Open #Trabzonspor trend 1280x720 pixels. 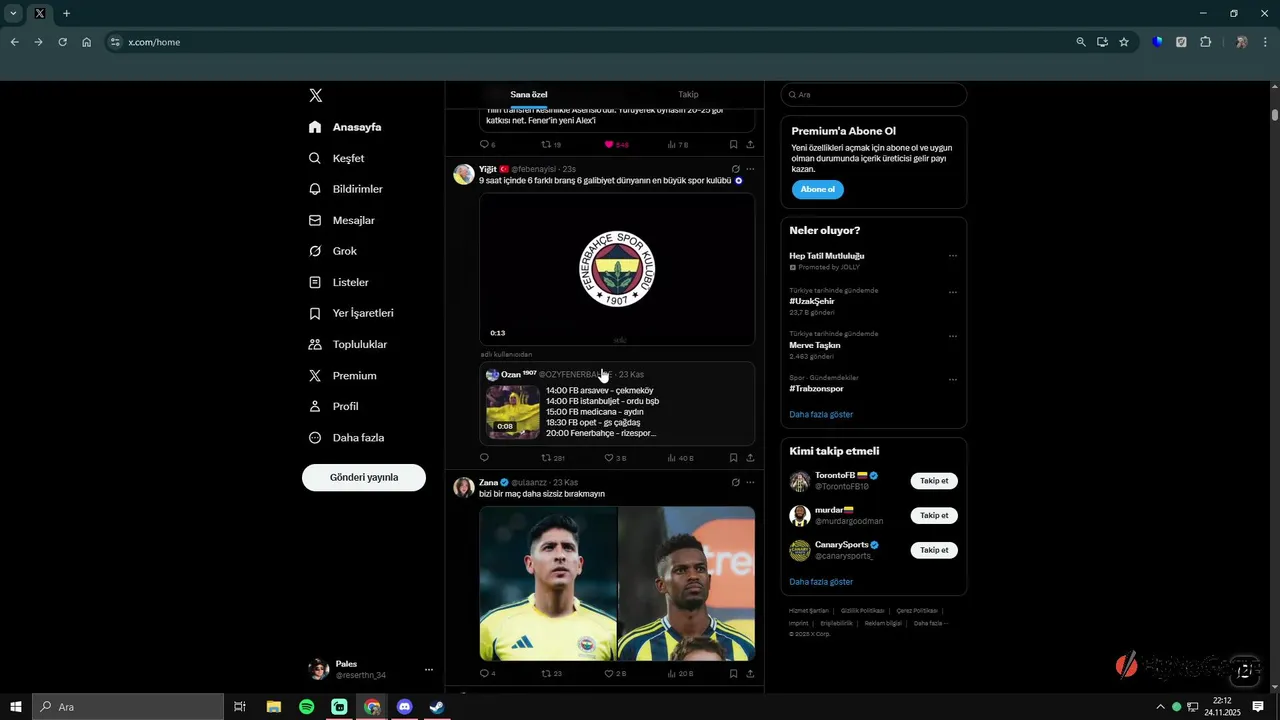coord(816,388)
